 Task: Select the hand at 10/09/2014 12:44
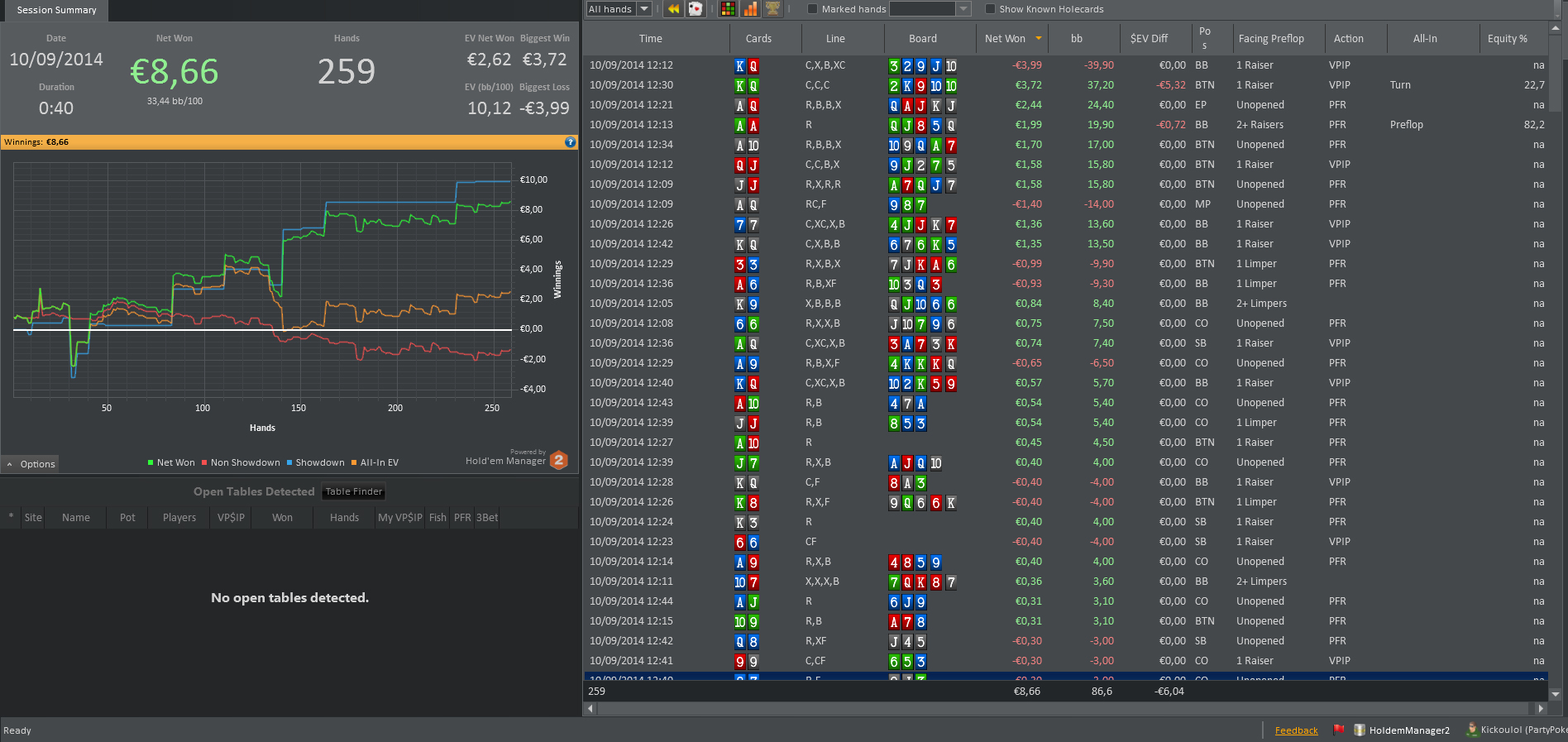1066,601
